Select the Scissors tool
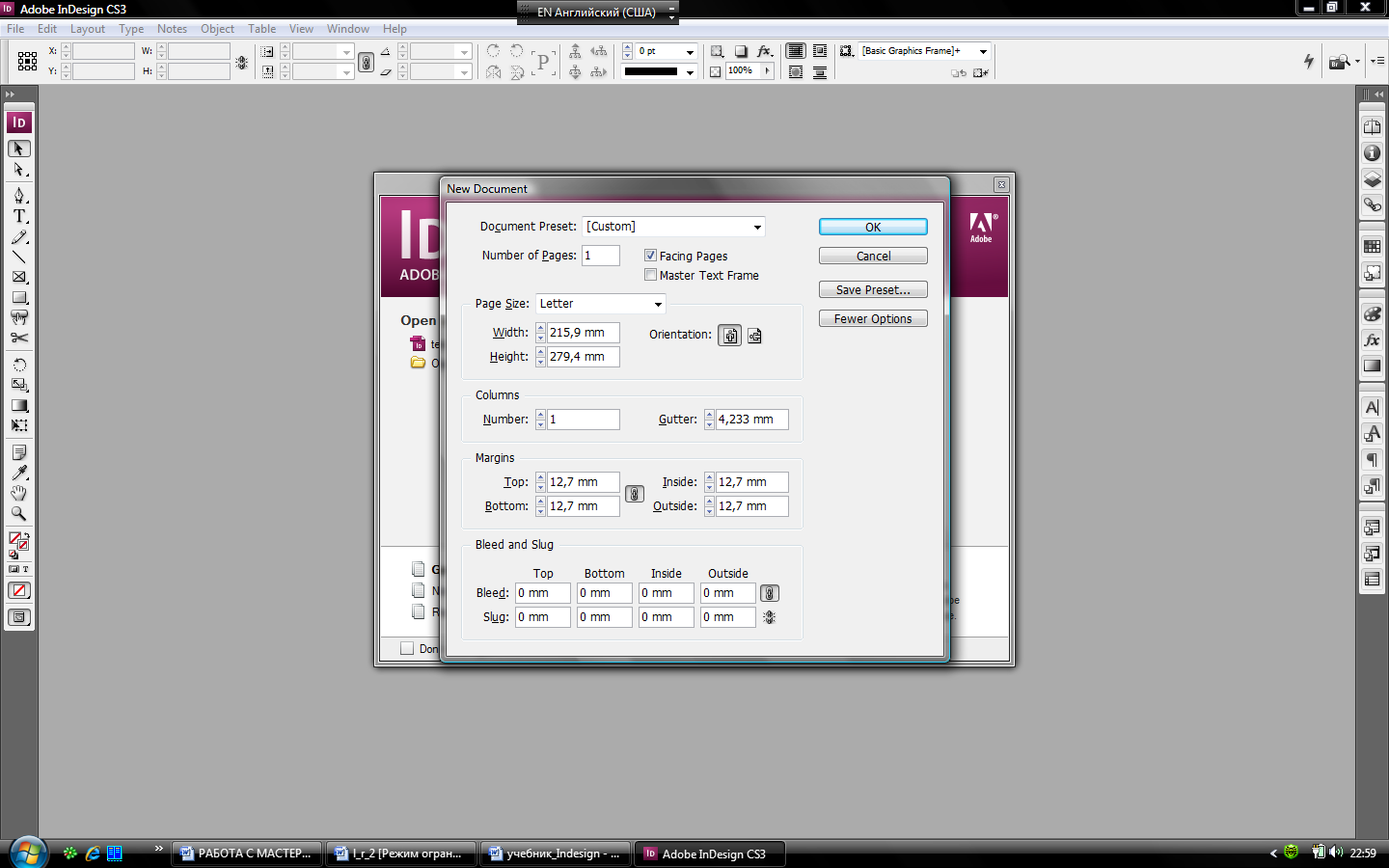The height and width of the screenshot is (868, 1389). point(19,338)
